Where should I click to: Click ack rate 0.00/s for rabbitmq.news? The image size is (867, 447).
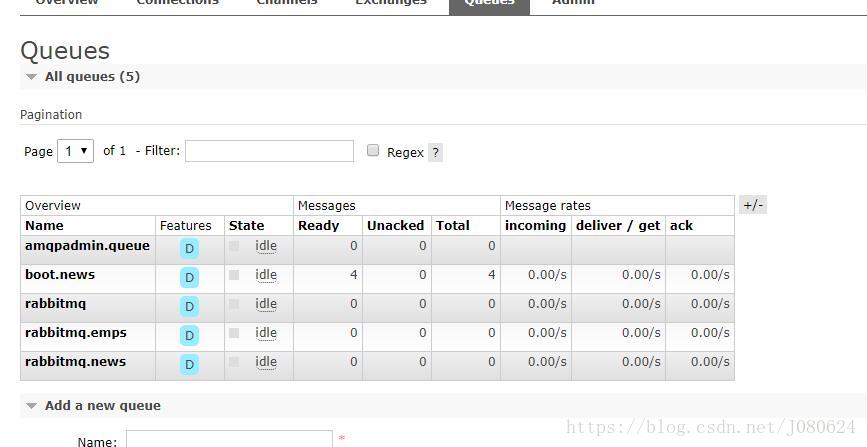pyautogui.click(x=710, y=361)
